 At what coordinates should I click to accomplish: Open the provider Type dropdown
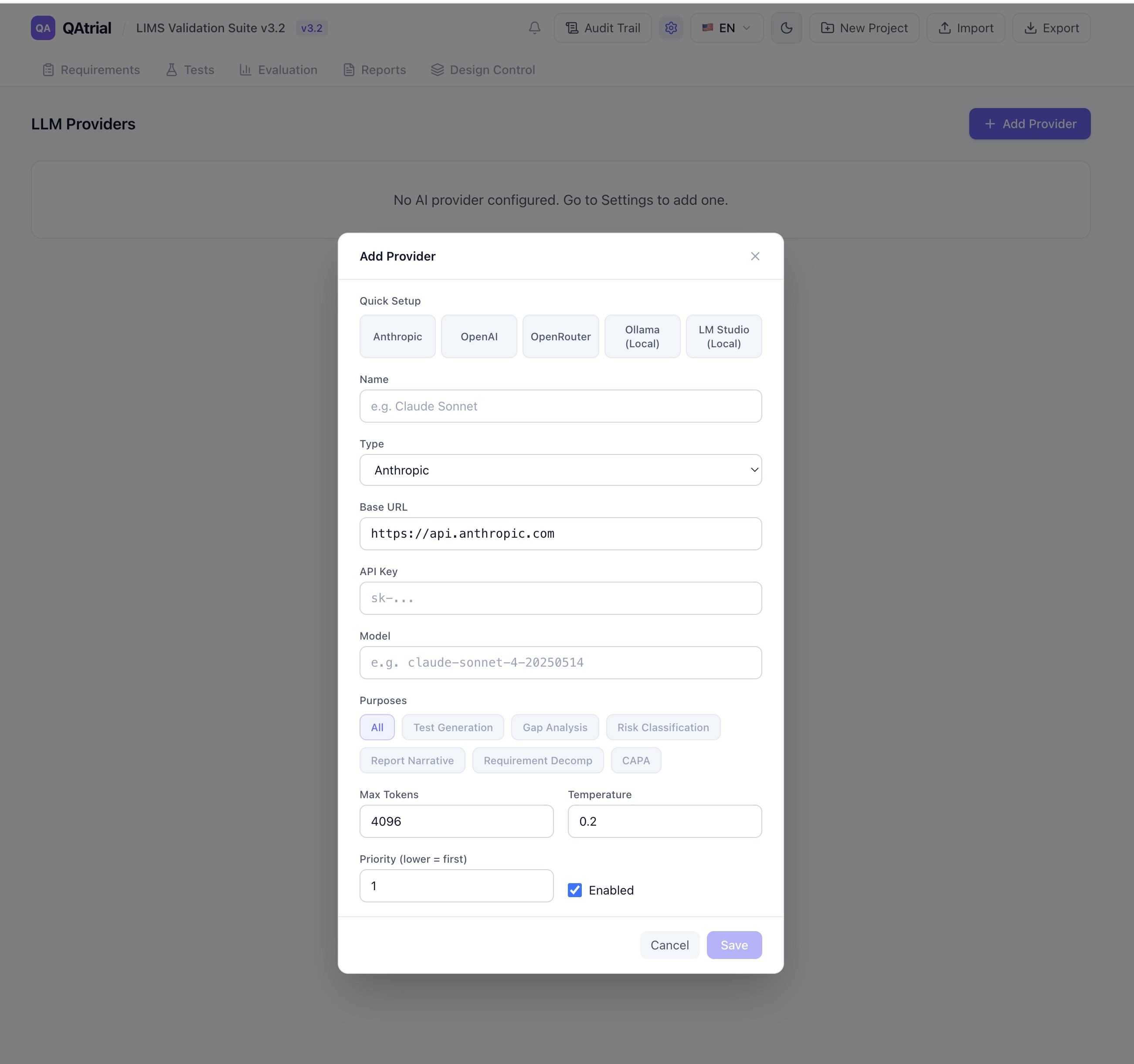560,471
